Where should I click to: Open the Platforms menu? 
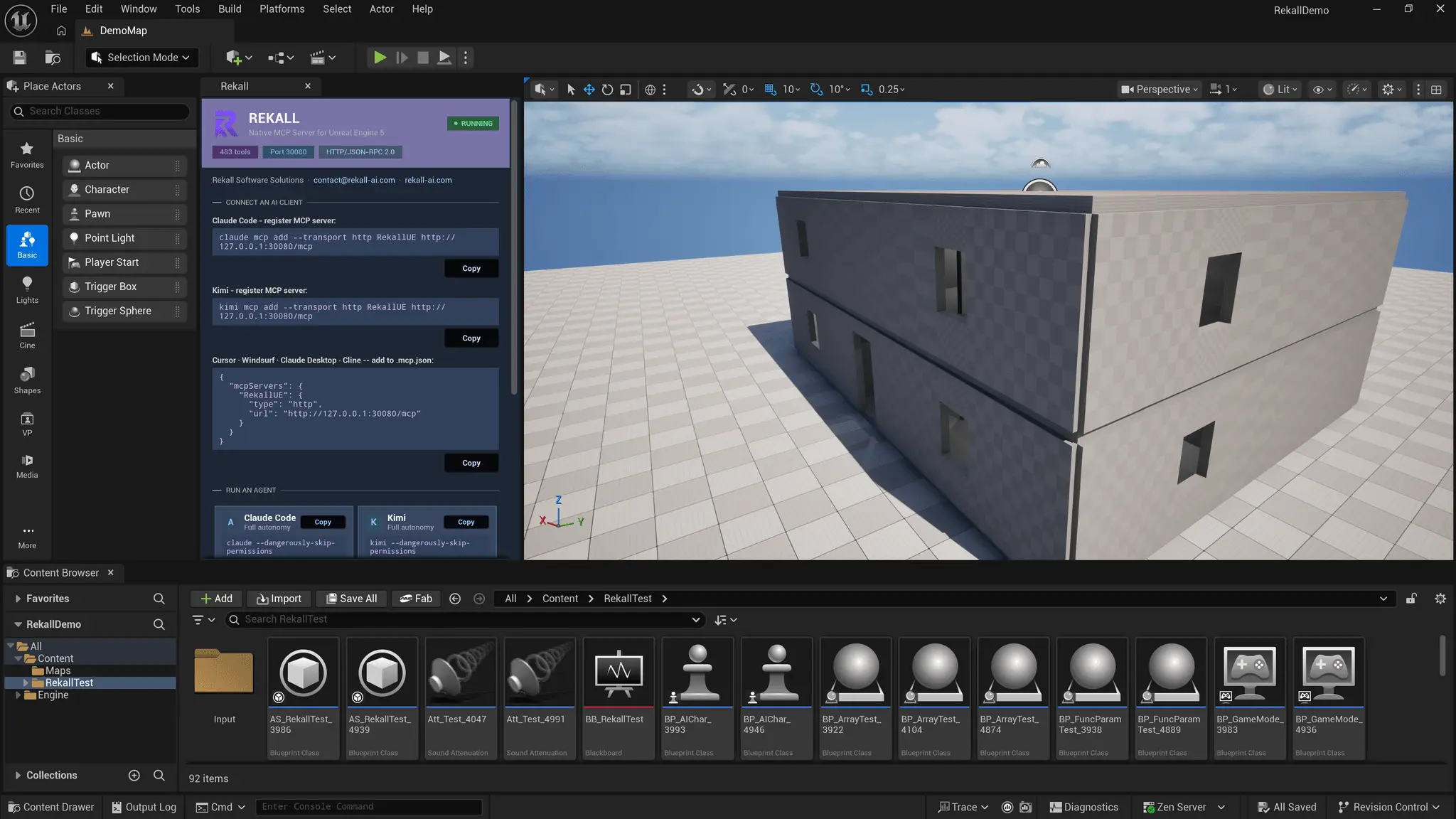282,9
